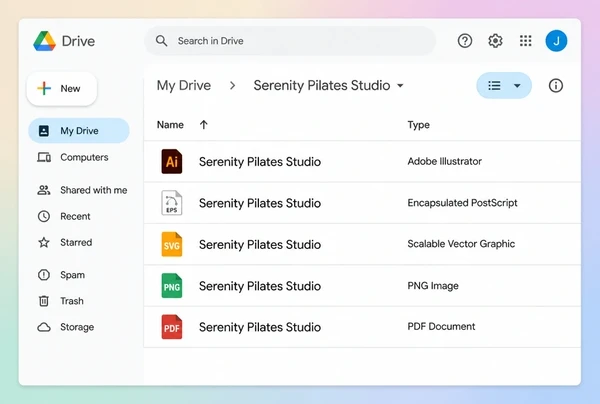The width and height of the screenshot is (600, 404).
Task: Expand the Serenity Pilates Studio folder dropdown
Action: tap(400, 85)
